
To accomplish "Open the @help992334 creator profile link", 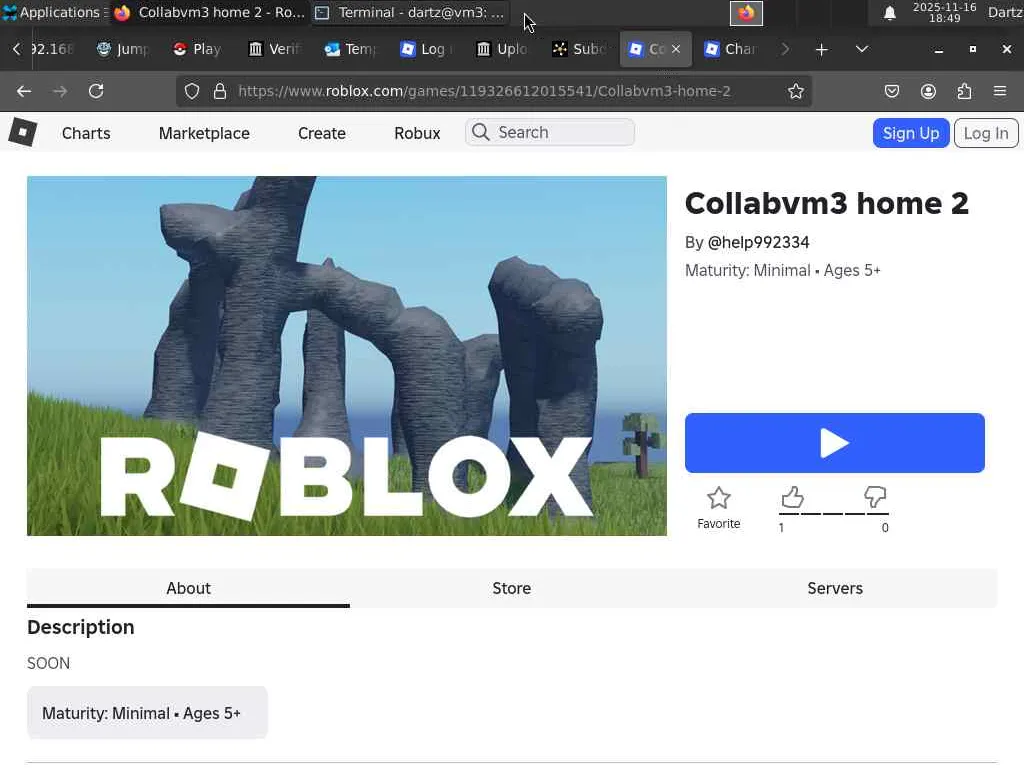I will point(758,242).
